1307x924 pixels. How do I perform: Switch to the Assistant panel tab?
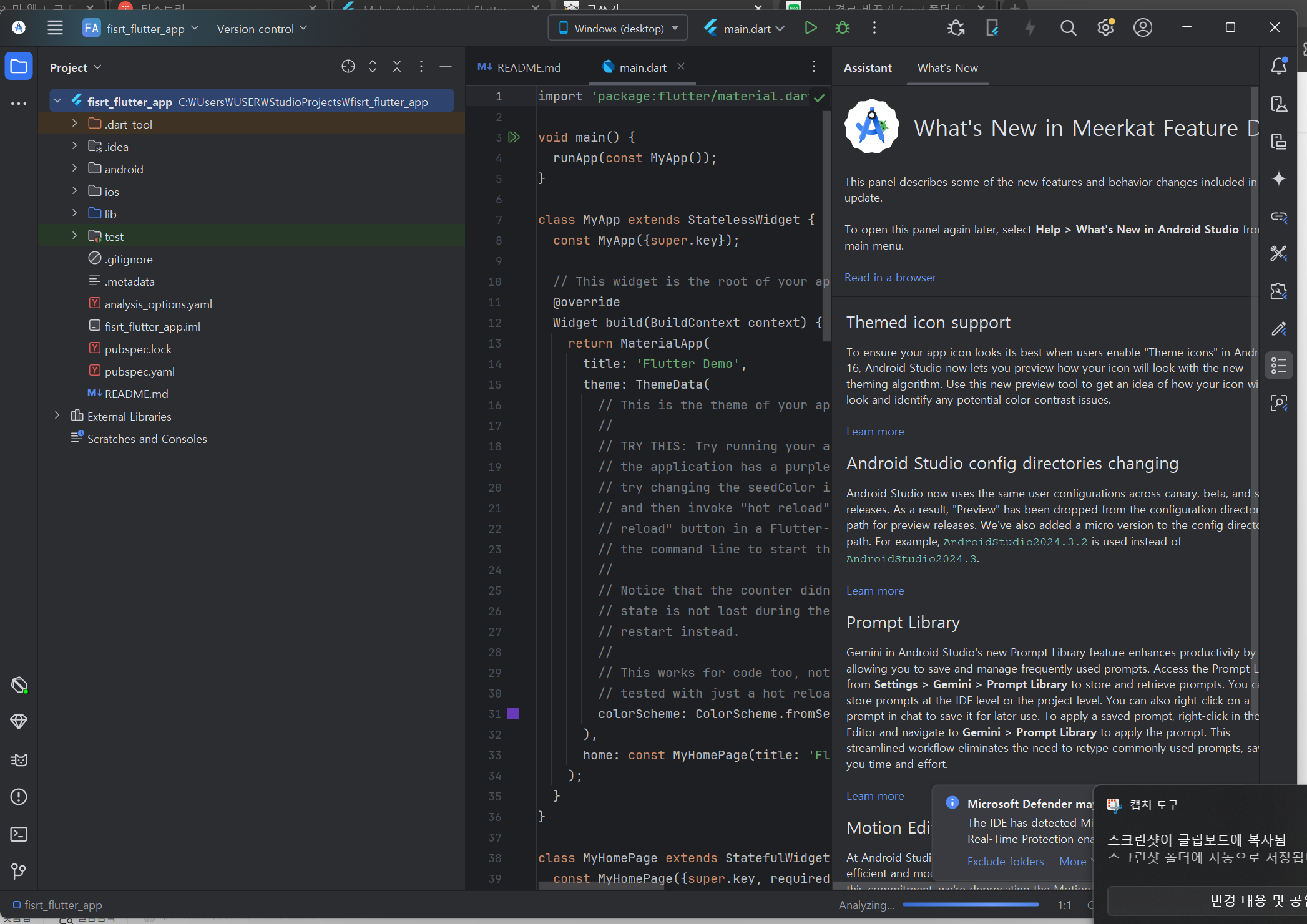pos(867,68)
